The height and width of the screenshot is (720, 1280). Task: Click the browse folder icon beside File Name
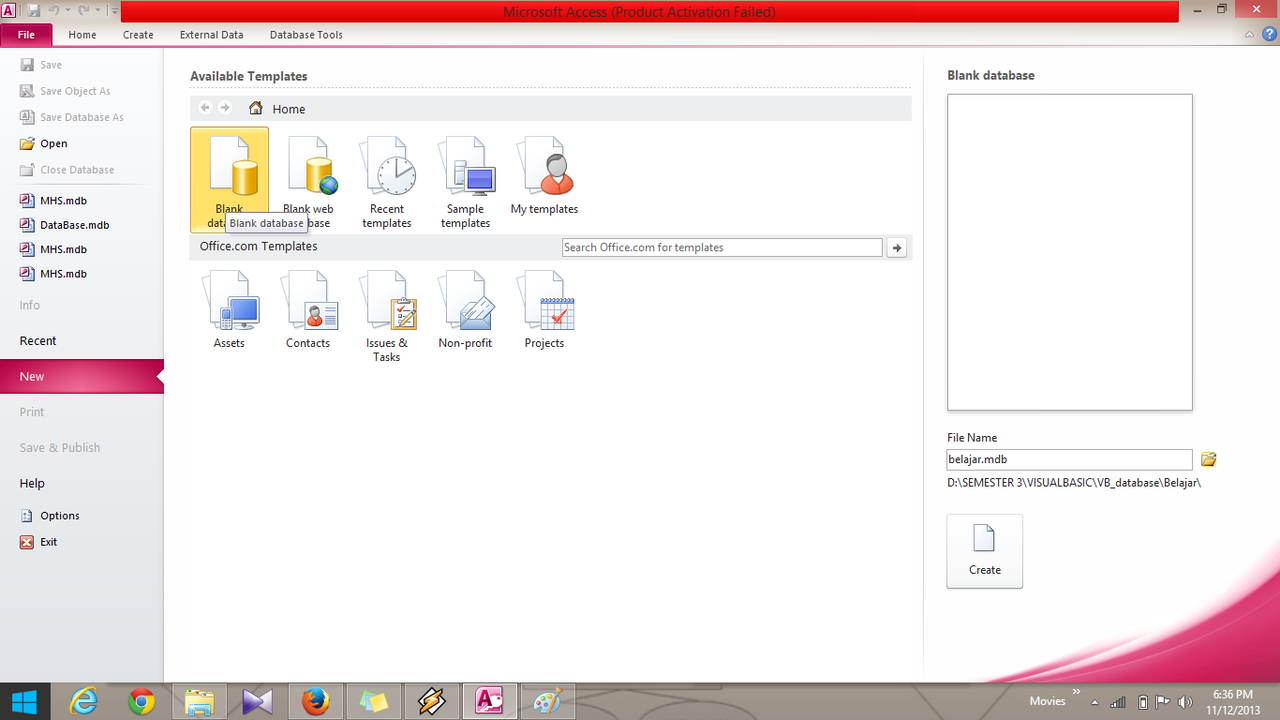click(x=1209, y=460)
